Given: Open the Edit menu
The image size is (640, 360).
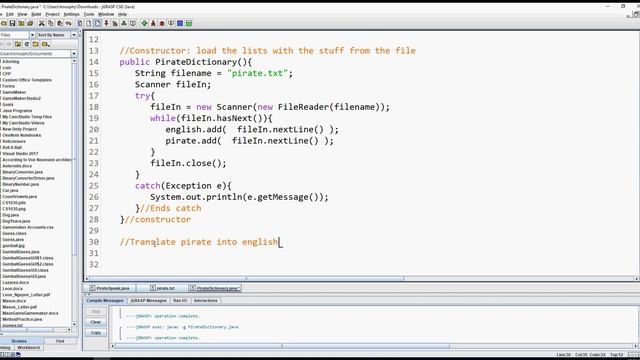Looking at the screenshot, I should pyautogui.click(x=10, y=14).
